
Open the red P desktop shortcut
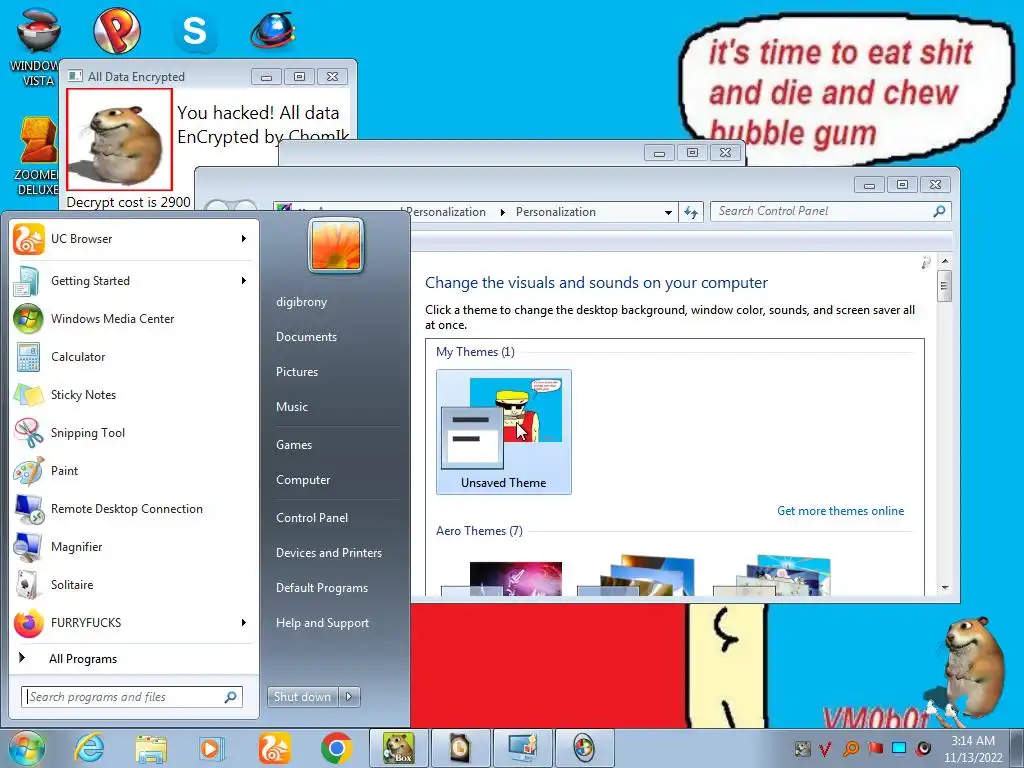pos(117,30)
